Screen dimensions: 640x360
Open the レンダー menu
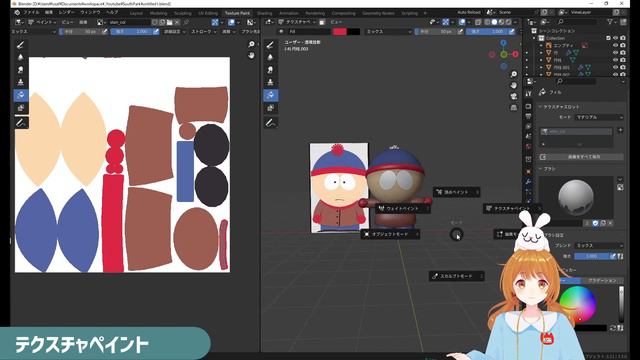tap(66, 12)
